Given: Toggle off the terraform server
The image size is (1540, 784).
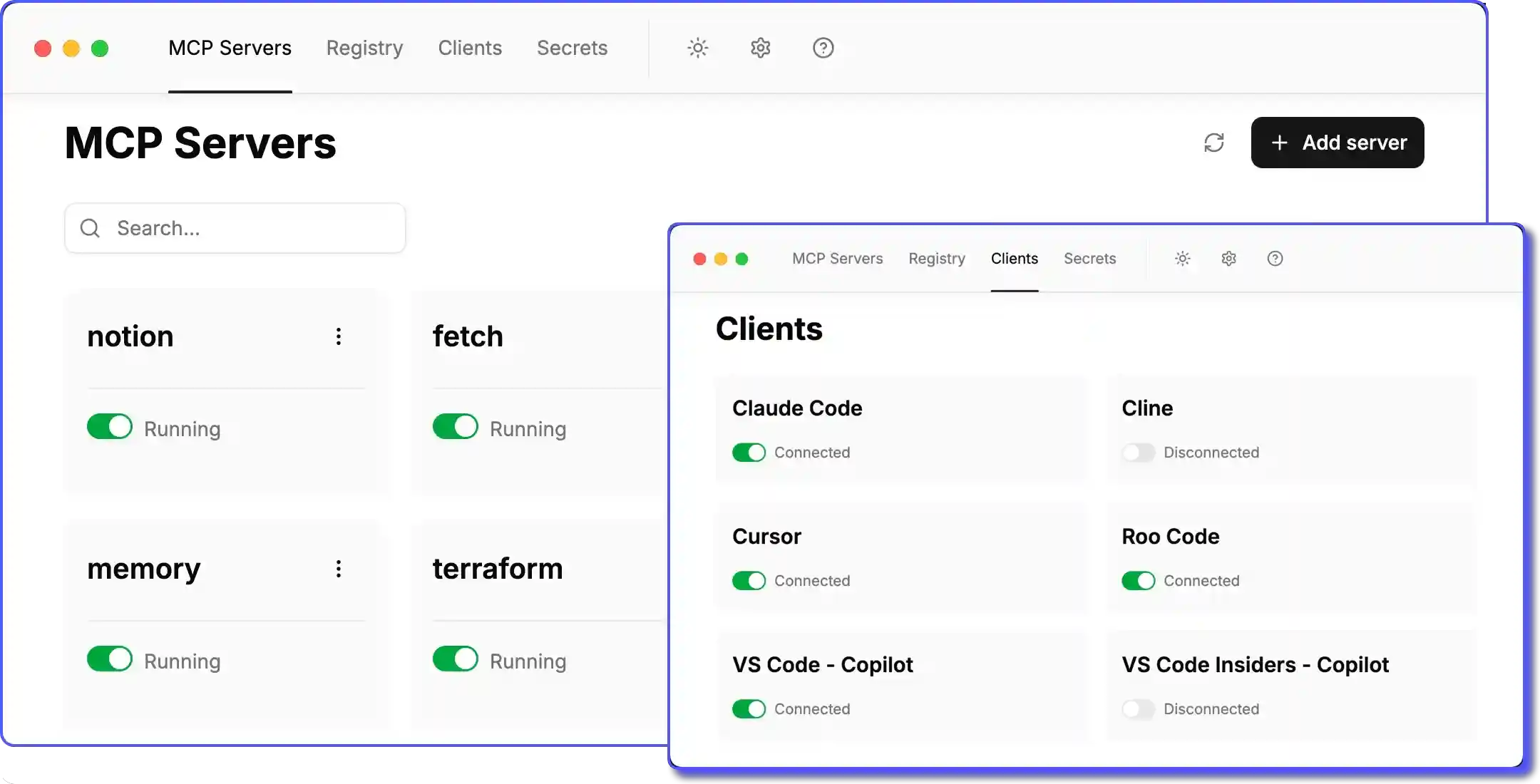Looking at the screenshot, I should [x=456, y=659].
